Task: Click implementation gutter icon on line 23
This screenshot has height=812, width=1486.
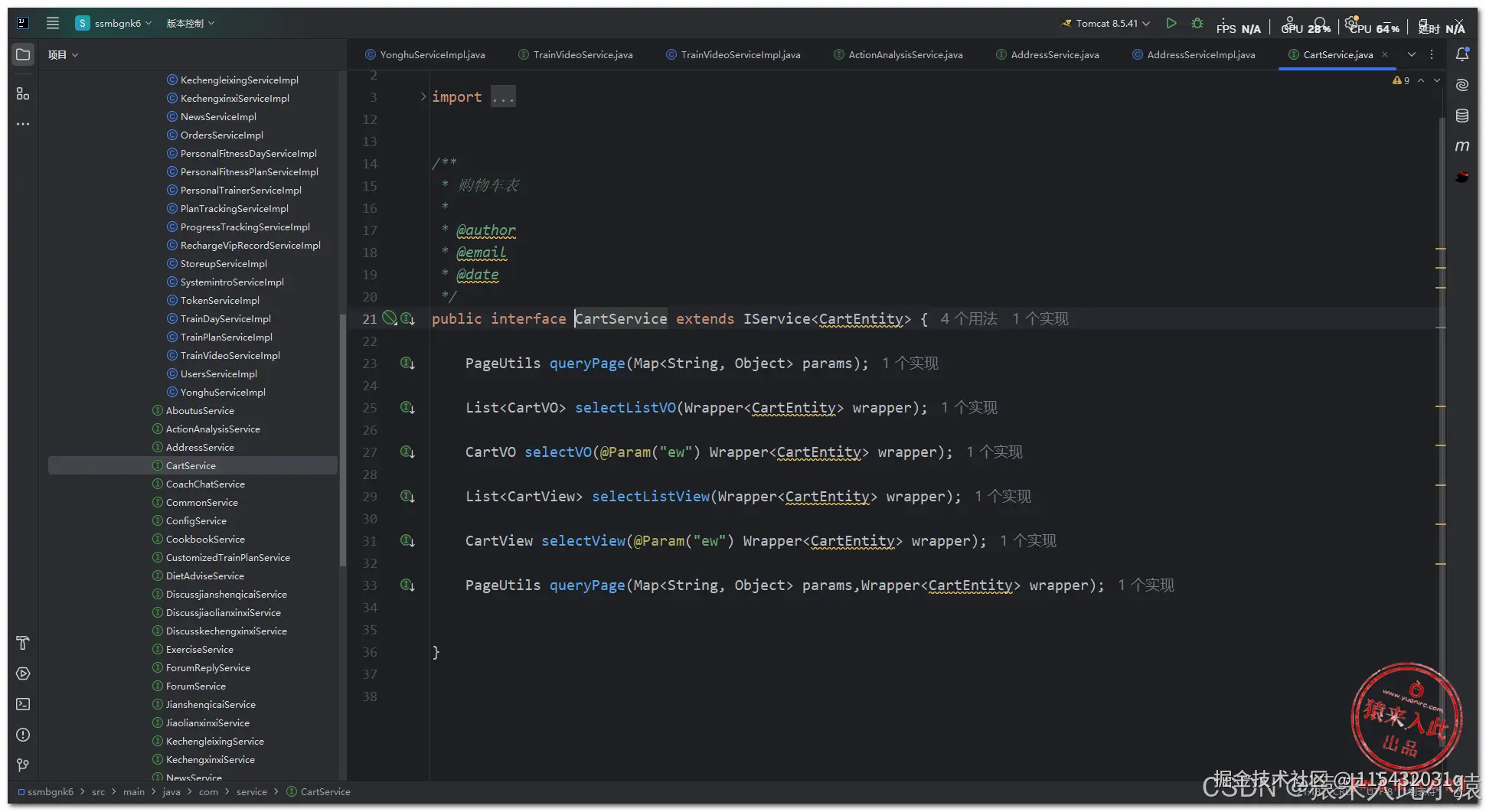Action: coord(408,364)
